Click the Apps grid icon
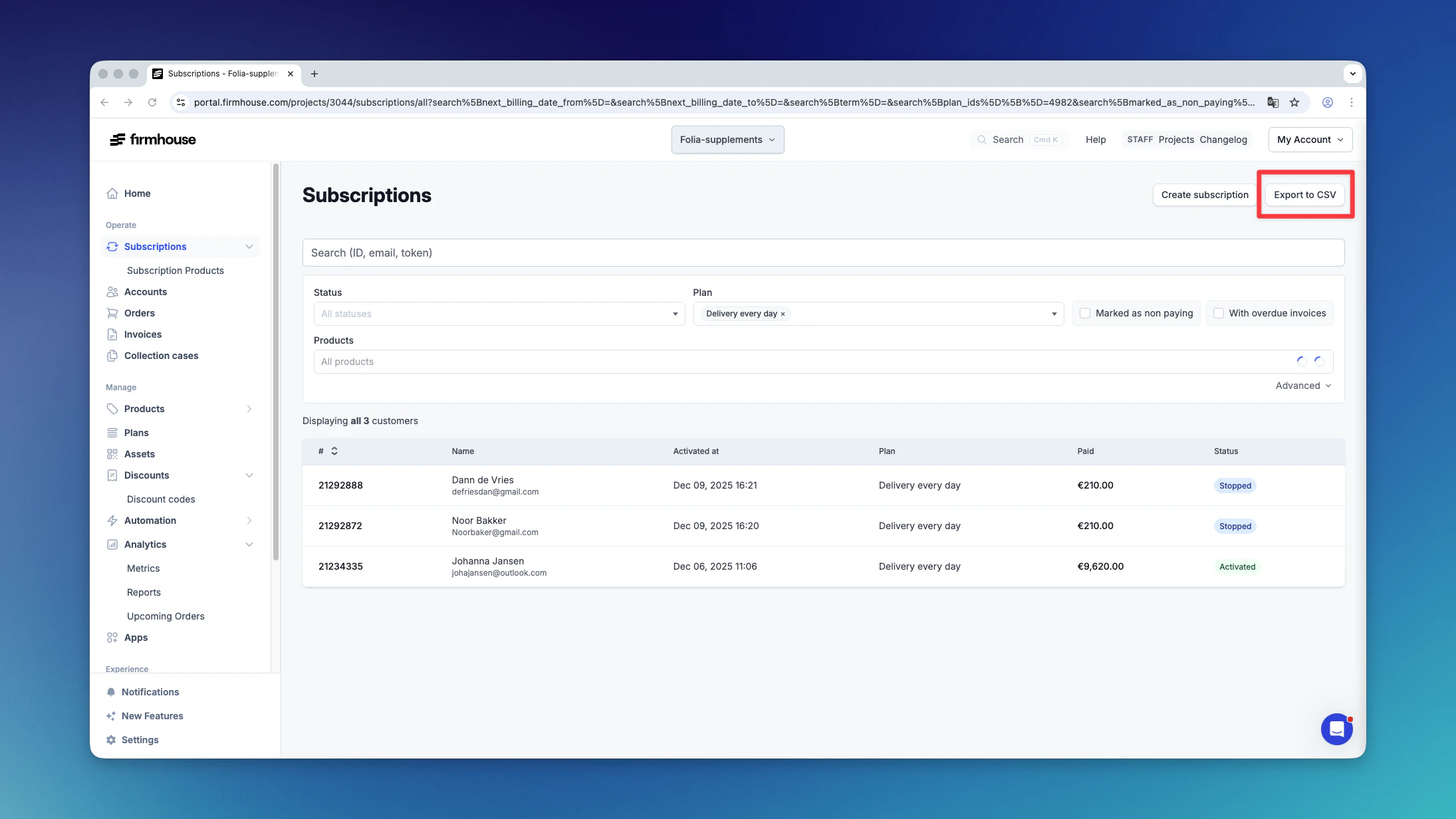The width and height of the screenshot is (1456, 819). click(112, 638)
